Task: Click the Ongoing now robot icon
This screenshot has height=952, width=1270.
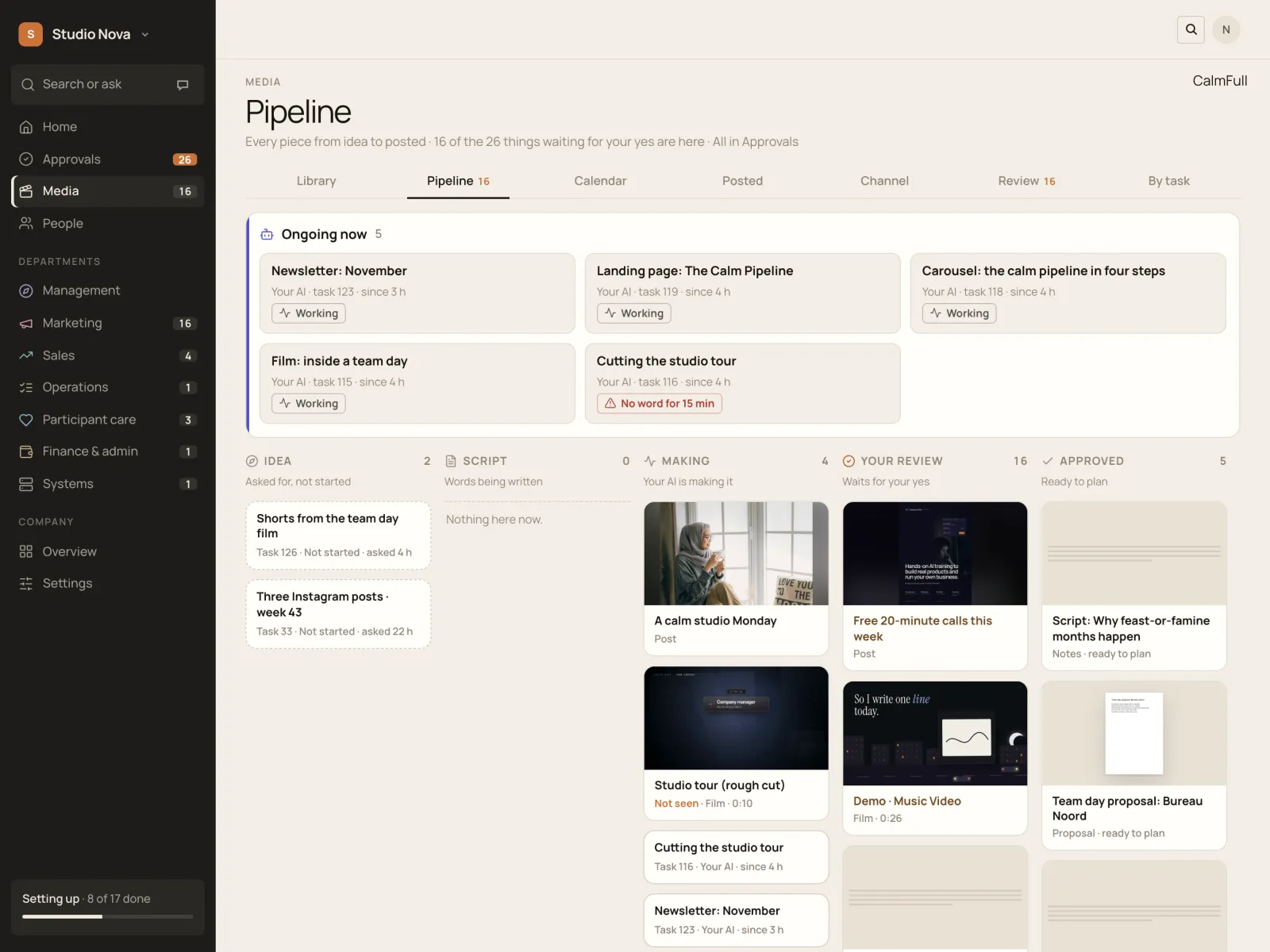Action: point(267,235)
